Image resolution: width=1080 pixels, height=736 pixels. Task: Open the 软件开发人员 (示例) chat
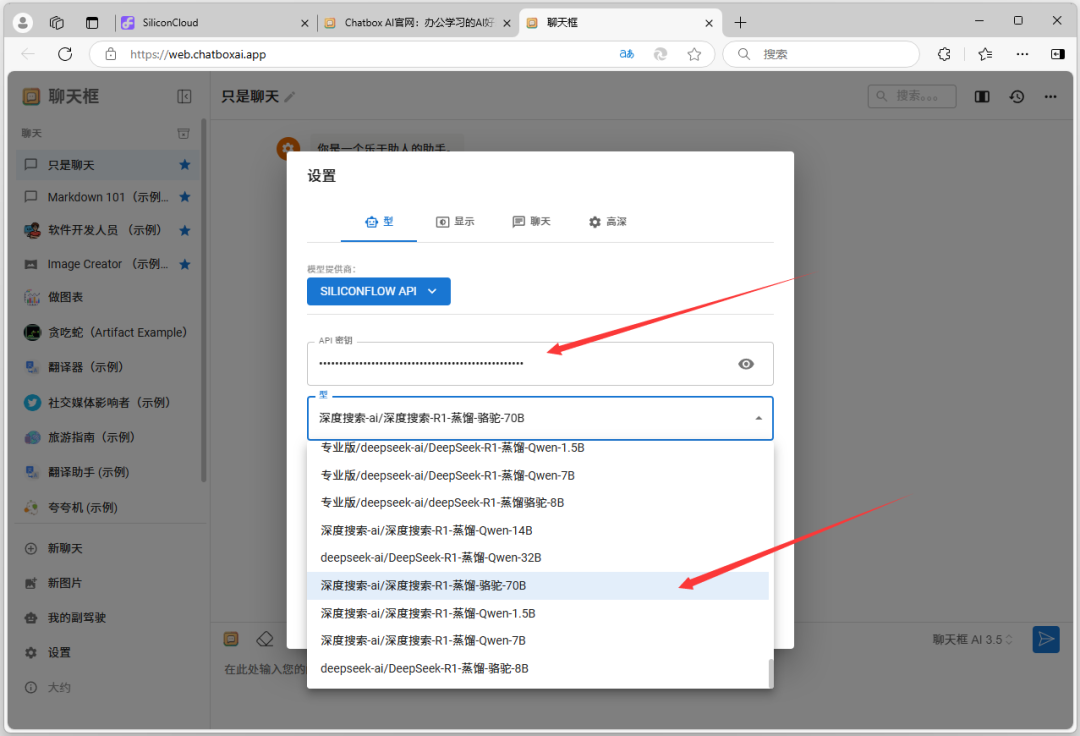(x=108, y=230)
